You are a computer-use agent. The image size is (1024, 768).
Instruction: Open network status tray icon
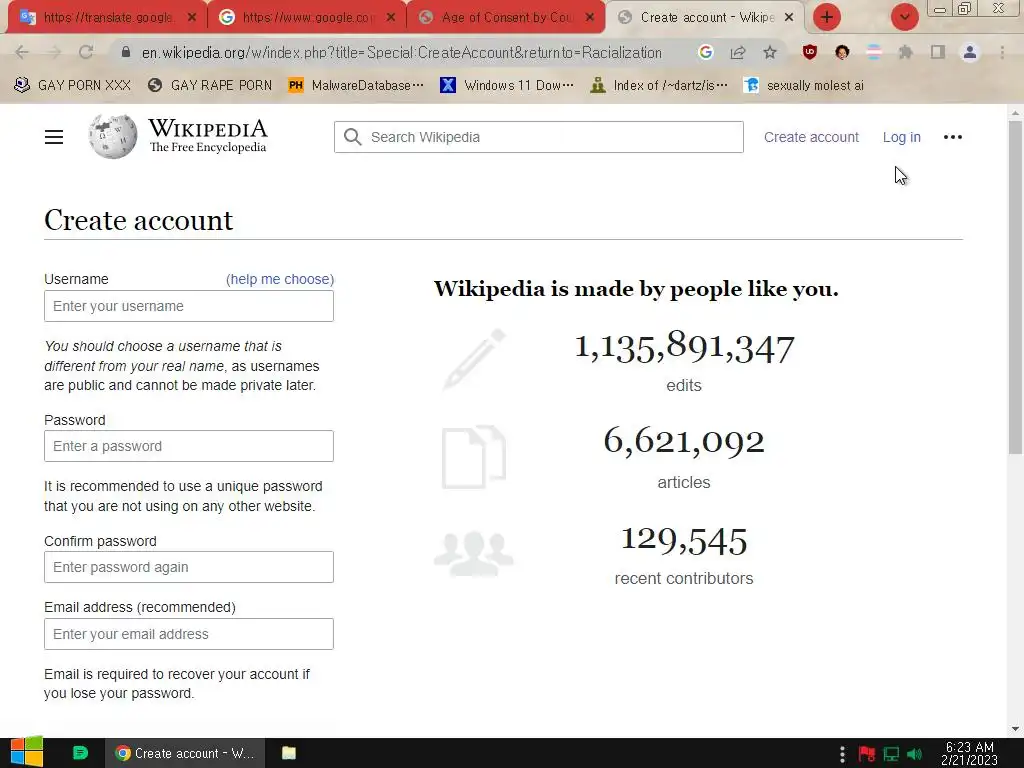pyautogui.click(x=891, y=754)
